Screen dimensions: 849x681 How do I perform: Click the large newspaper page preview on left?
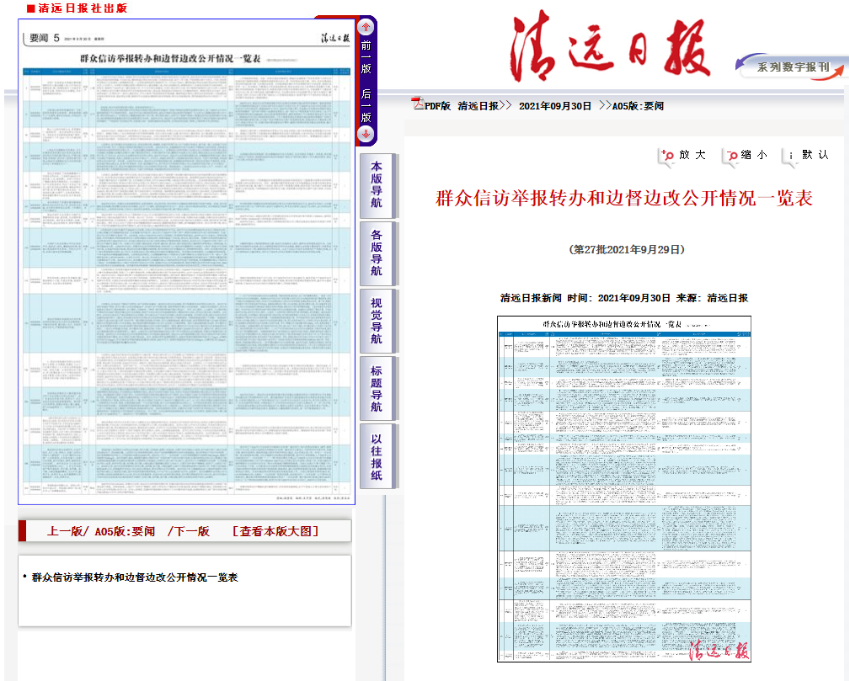(187, 262)
